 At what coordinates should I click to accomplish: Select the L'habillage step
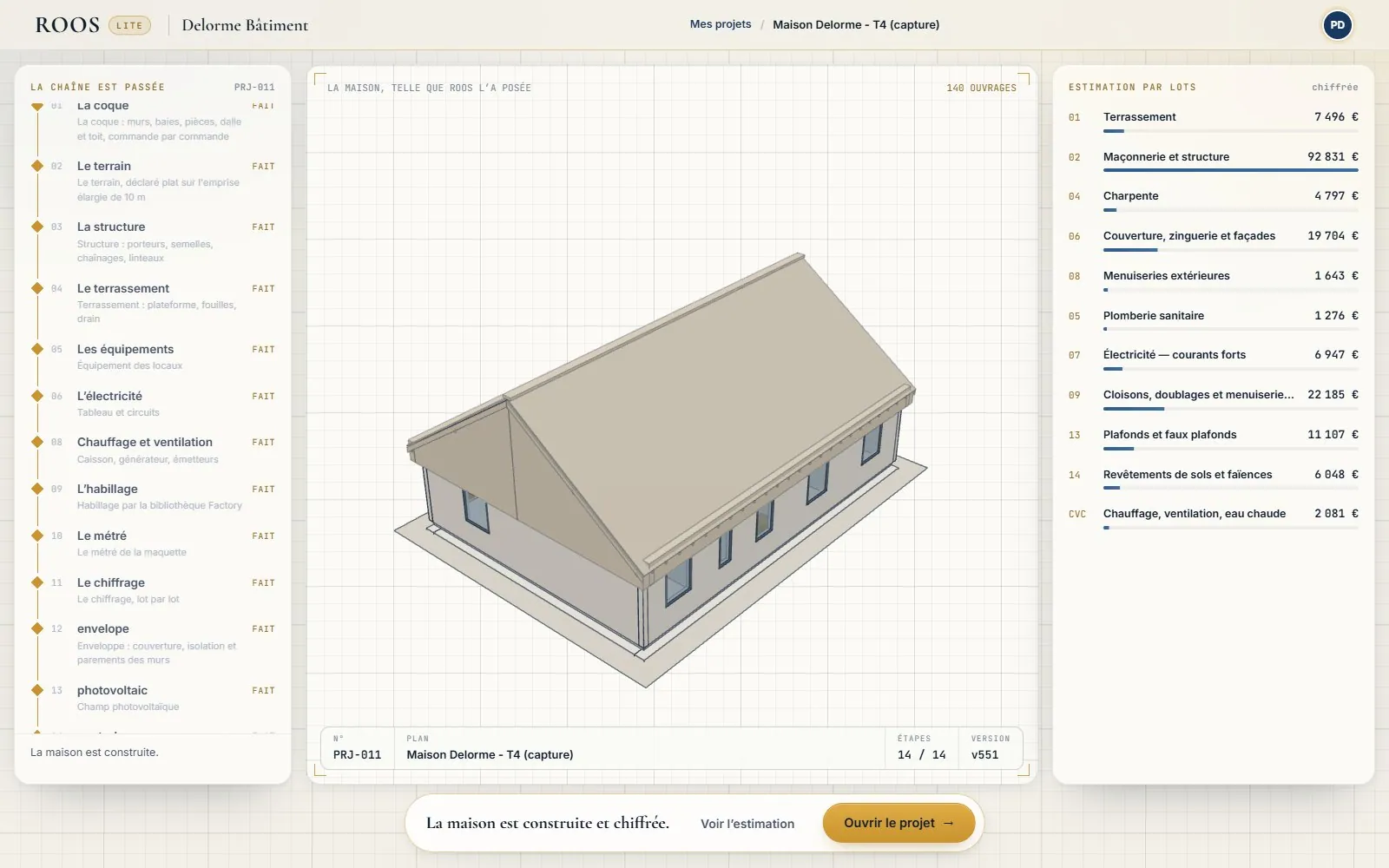point(153,496)
